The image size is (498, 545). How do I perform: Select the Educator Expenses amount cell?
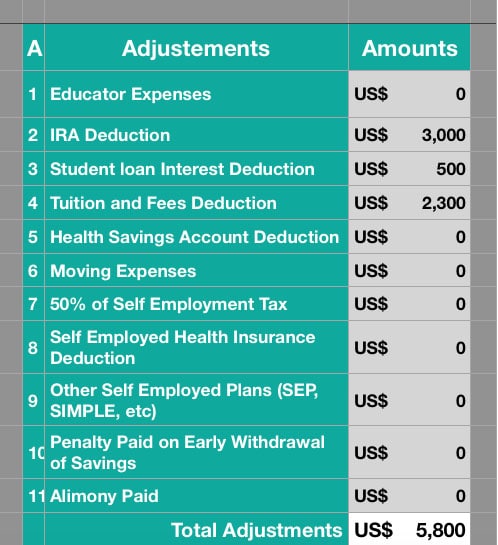click(409, 94)
